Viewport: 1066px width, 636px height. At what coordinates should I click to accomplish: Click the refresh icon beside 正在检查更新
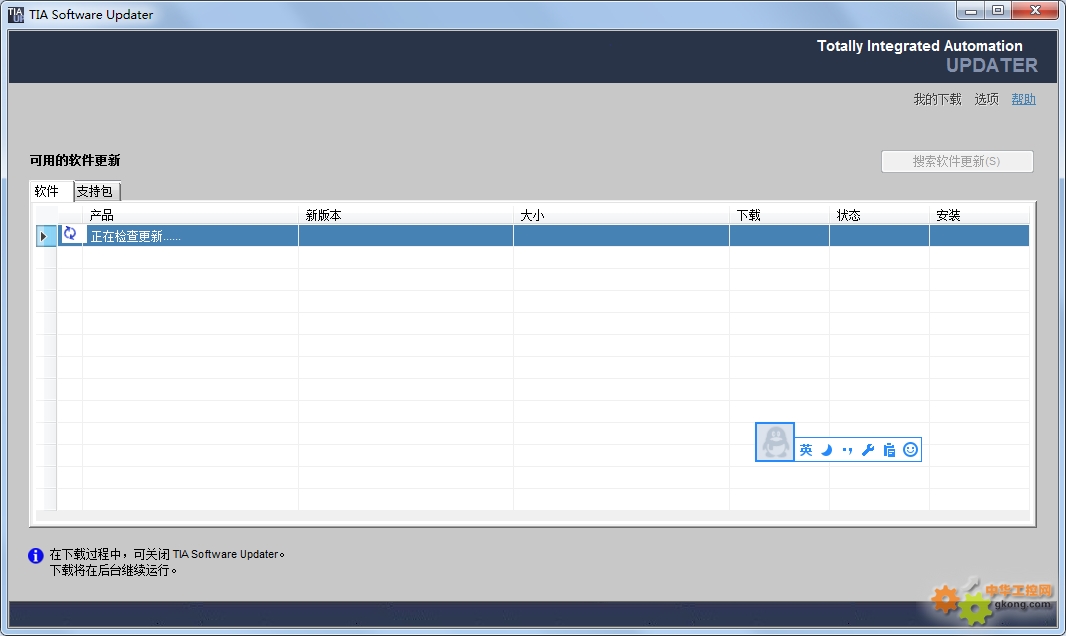coord(70,234)
